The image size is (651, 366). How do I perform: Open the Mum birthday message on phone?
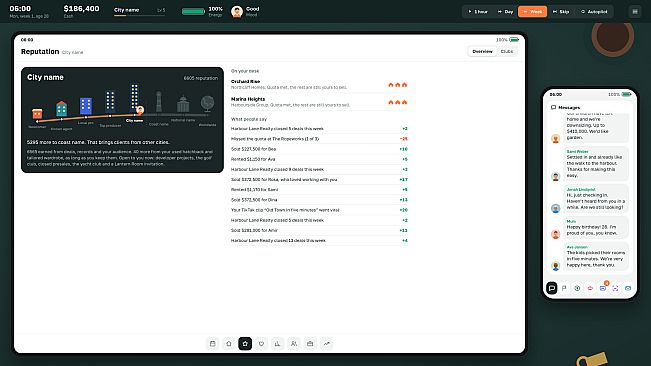pyautogui.click(x=595, y=227)
